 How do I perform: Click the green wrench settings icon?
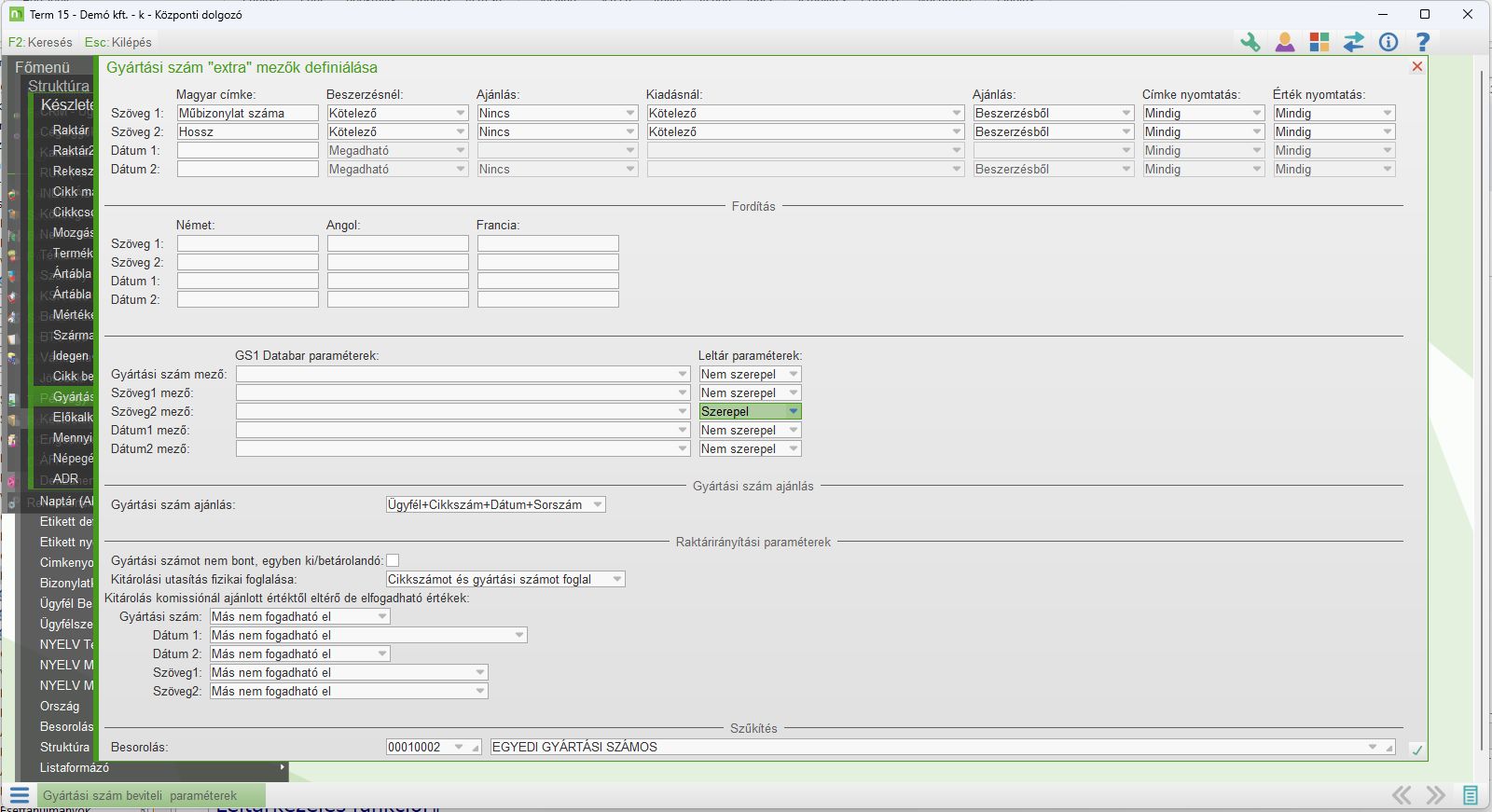1250,42
